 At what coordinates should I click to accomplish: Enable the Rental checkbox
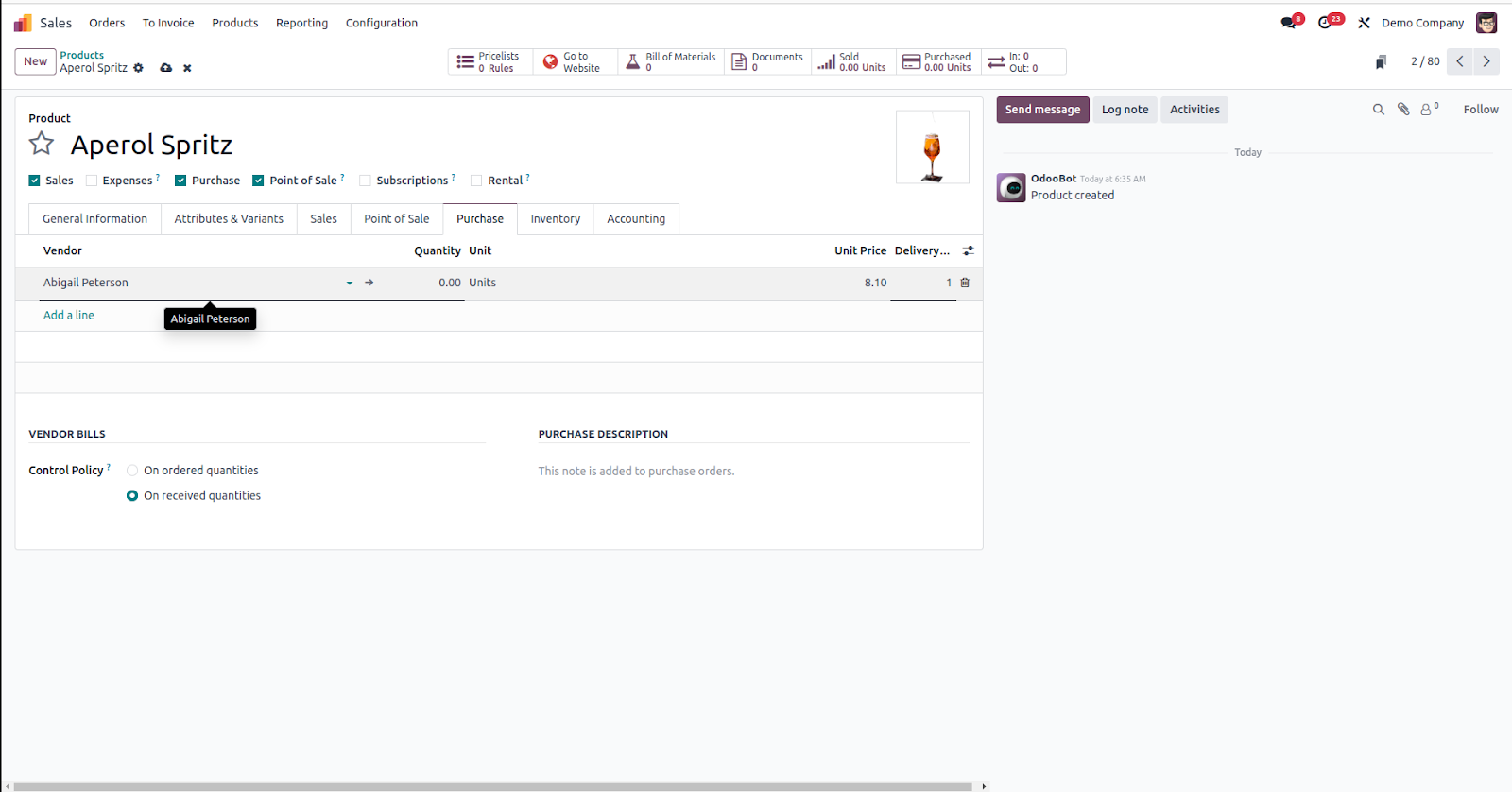(476, 181)
